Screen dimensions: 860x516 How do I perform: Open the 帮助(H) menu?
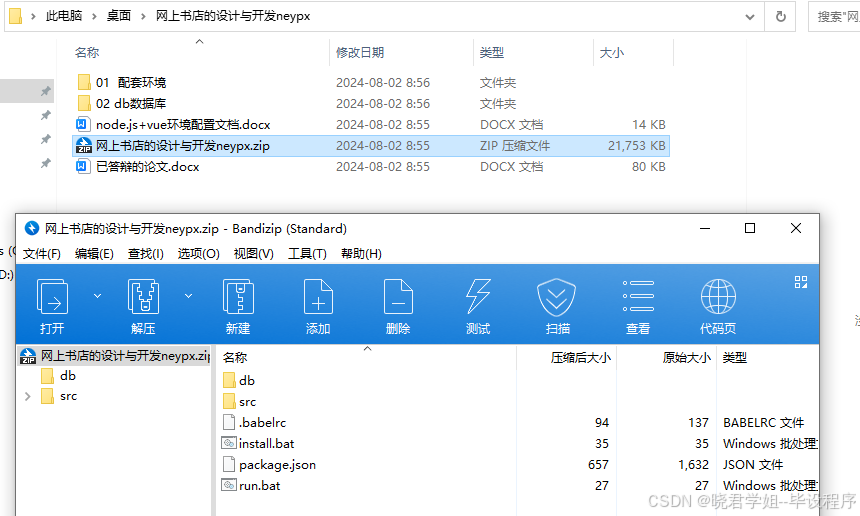coord(361,253)
